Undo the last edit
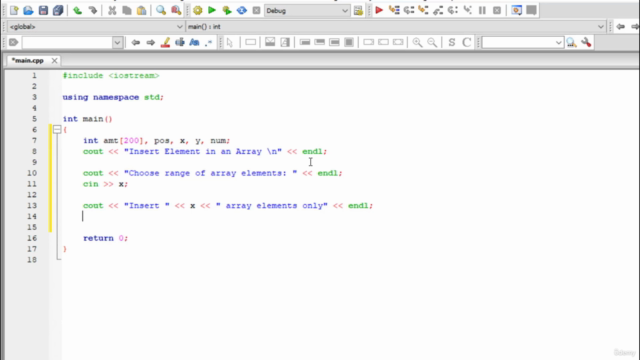 tap(77, 10)
